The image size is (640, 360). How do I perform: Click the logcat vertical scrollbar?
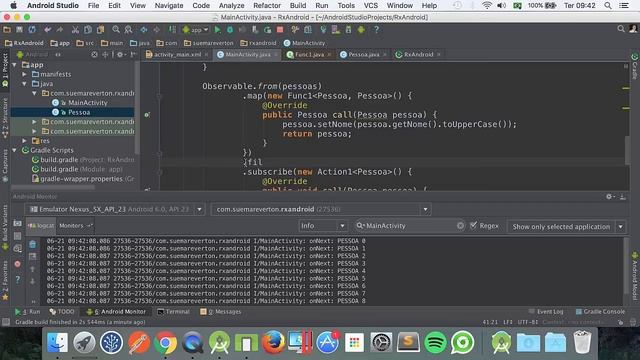click(x=627, y=267)
